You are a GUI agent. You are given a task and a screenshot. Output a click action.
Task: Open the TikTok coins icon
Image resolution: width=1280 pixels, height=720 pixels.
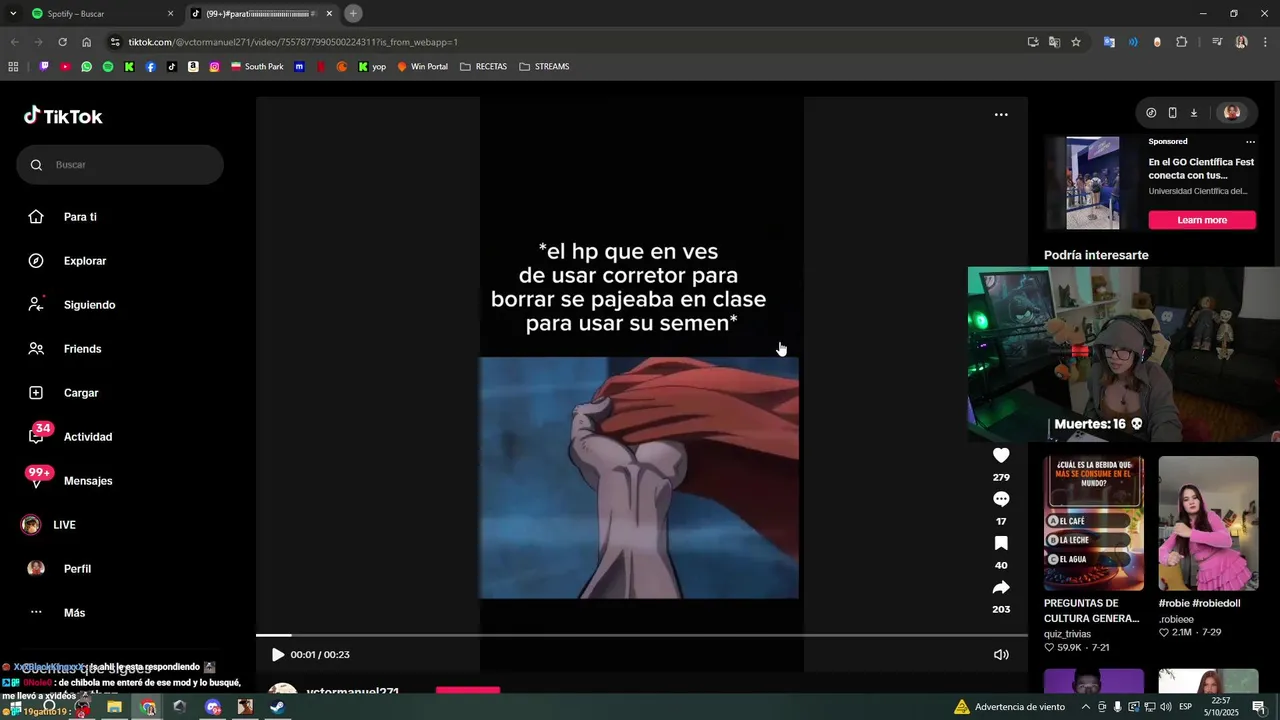[x=1151, y=113]
